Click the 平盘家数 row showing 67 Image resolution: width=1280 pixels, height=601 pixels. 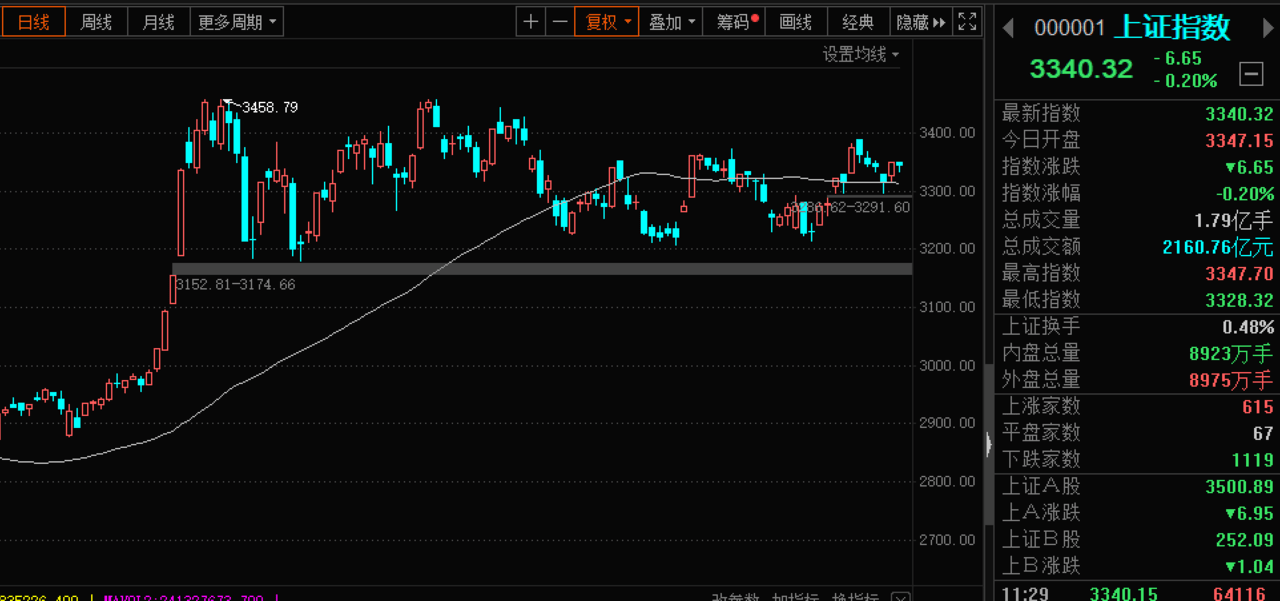click(x=1137, y=433)
